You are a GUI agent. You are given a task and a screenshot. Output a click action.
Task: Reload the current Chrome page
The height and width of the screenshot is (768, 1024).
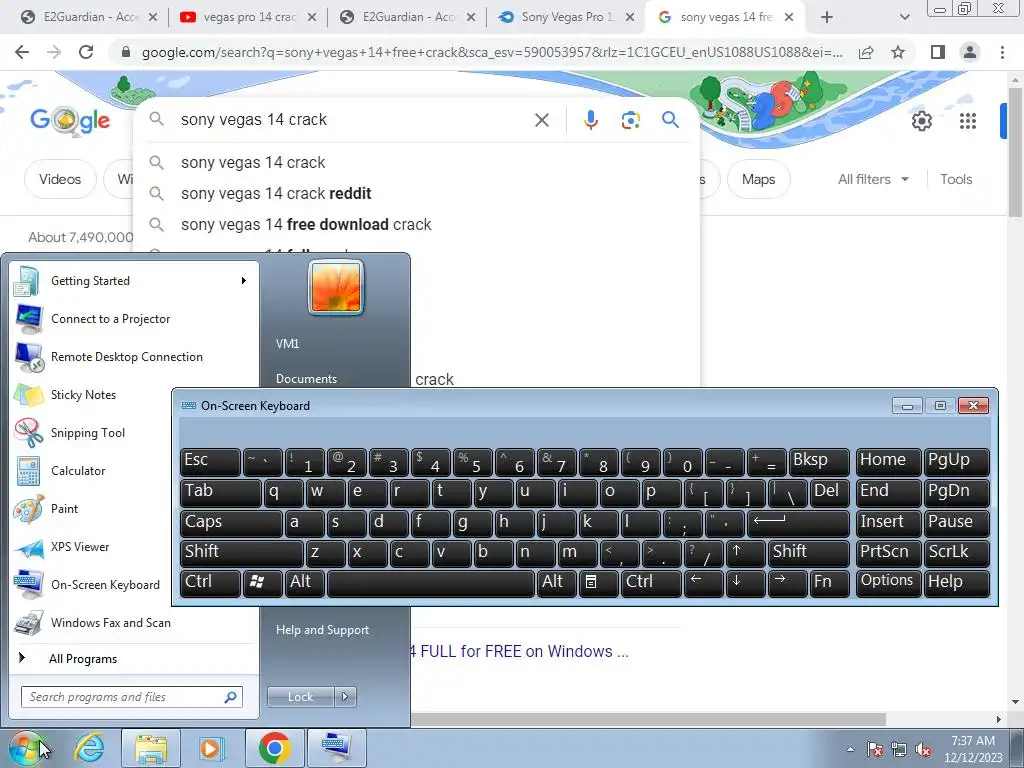click(x=86, y=52)
